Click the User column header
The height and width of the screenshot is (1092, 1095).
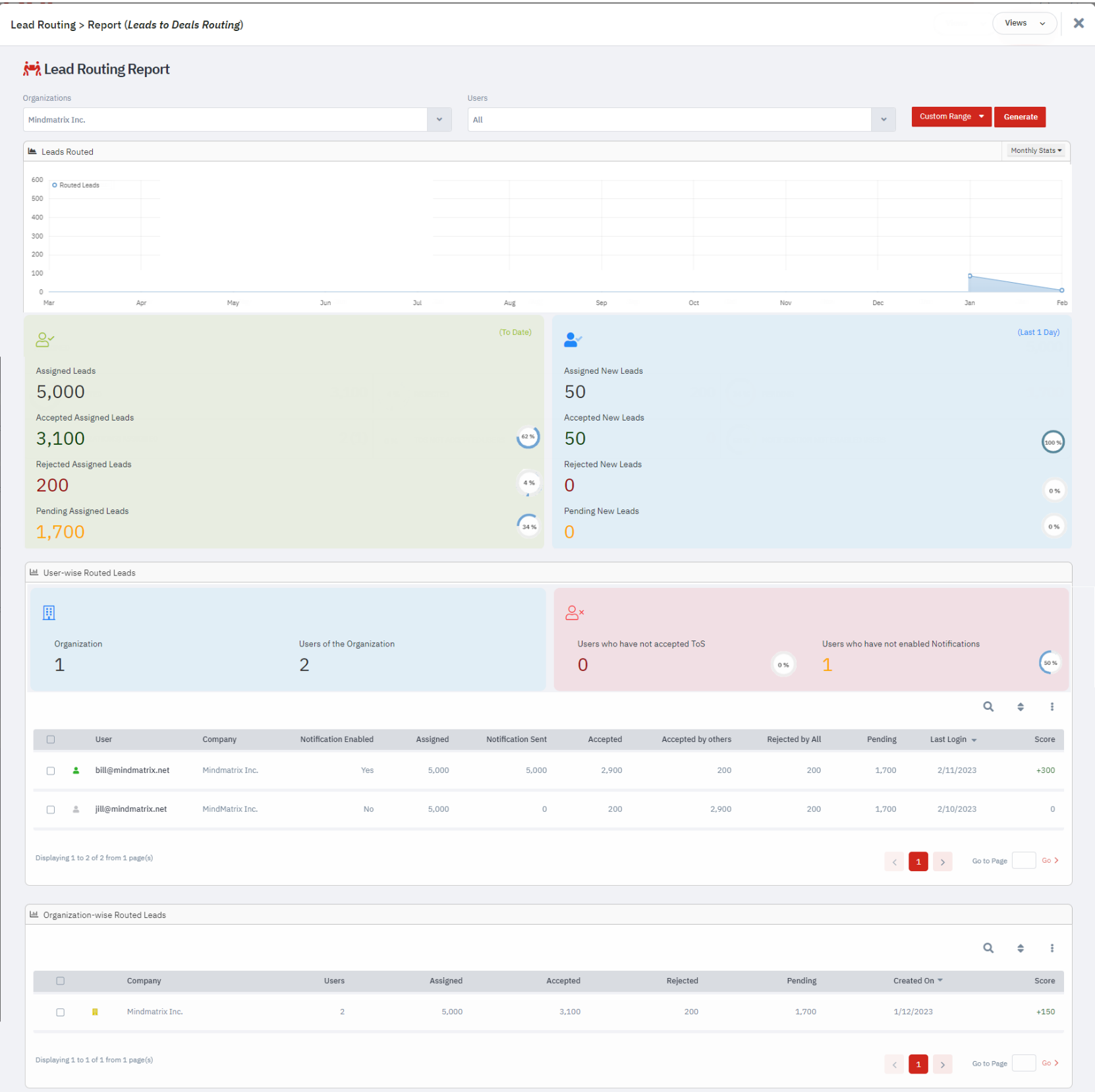(103, 739)
